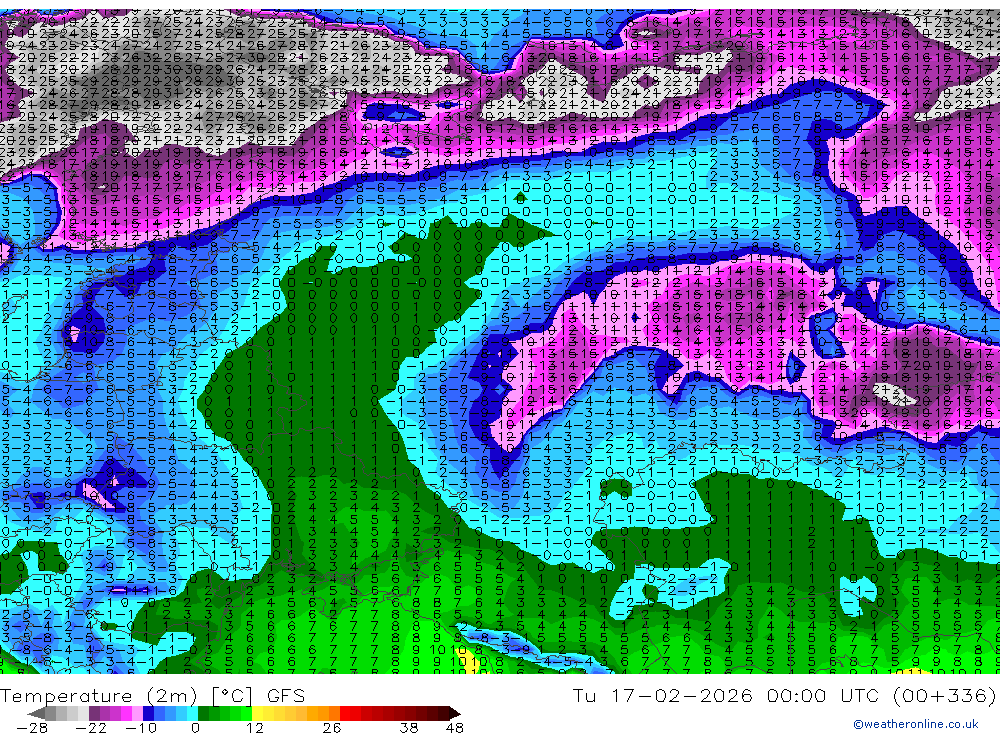Click the "00:00 UTC" time text
Image resolution: width=1000 pixels, height=733 pixels.
point(823,695)
